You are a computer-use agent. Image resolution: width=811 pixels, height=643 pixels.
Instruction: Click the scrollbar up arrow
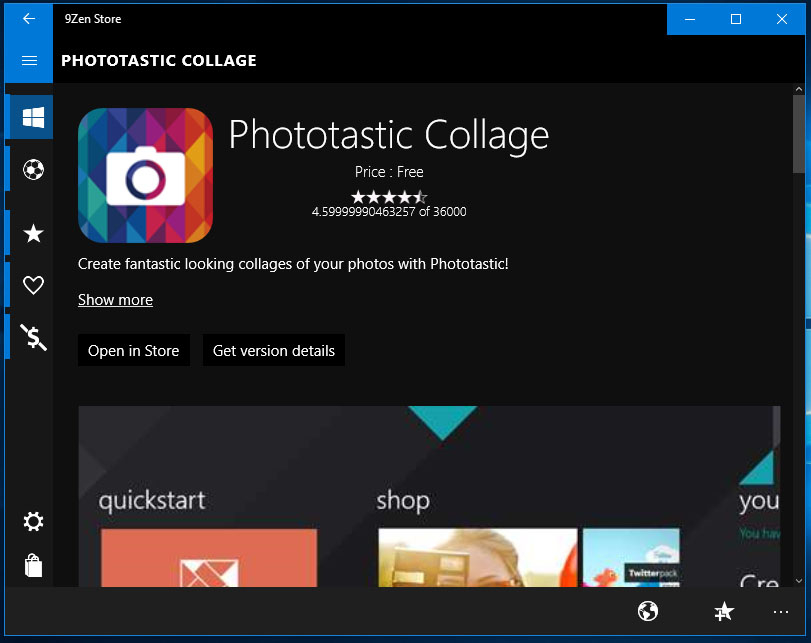799,89
